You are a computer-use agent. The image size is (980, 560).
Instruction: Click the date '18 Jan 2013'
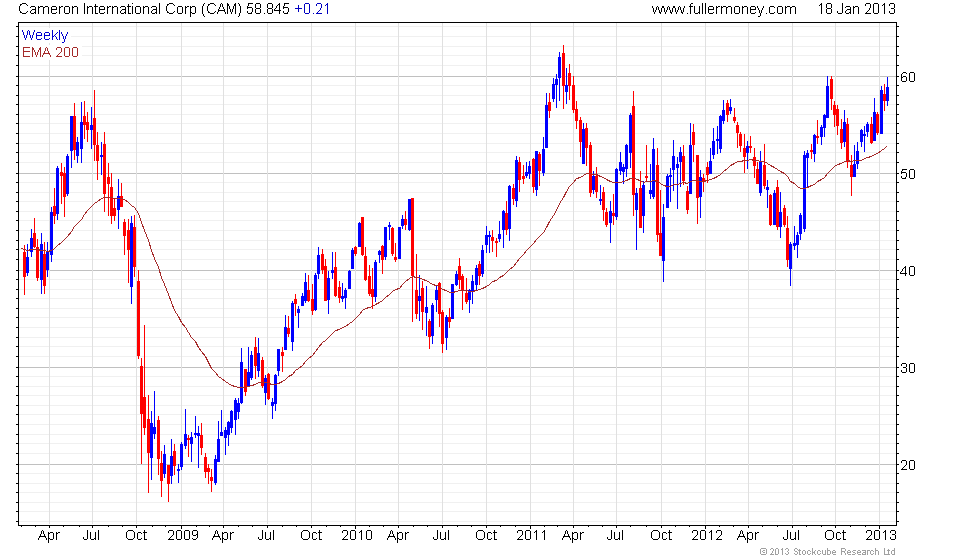(x=856, y=9)
